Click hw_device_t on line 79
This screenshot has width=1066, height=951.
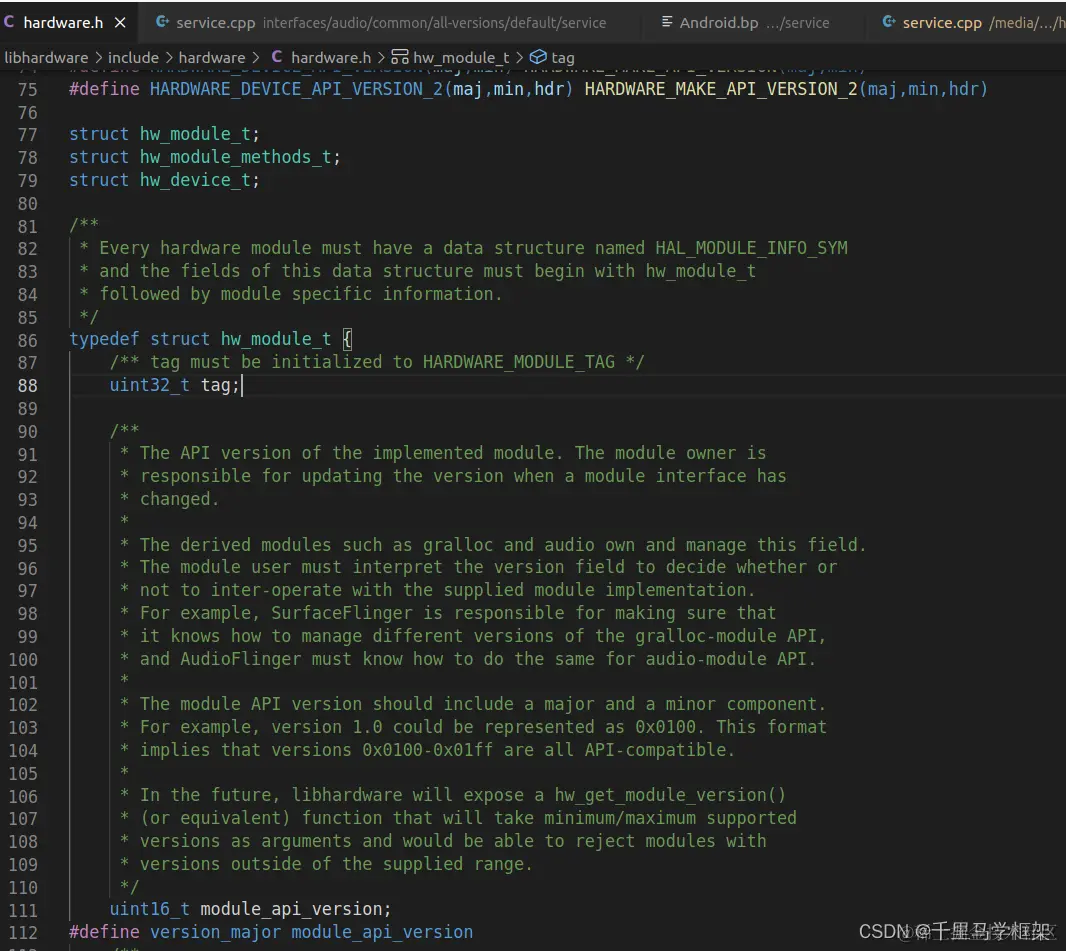pyautogui.click(x=195, y=180)
